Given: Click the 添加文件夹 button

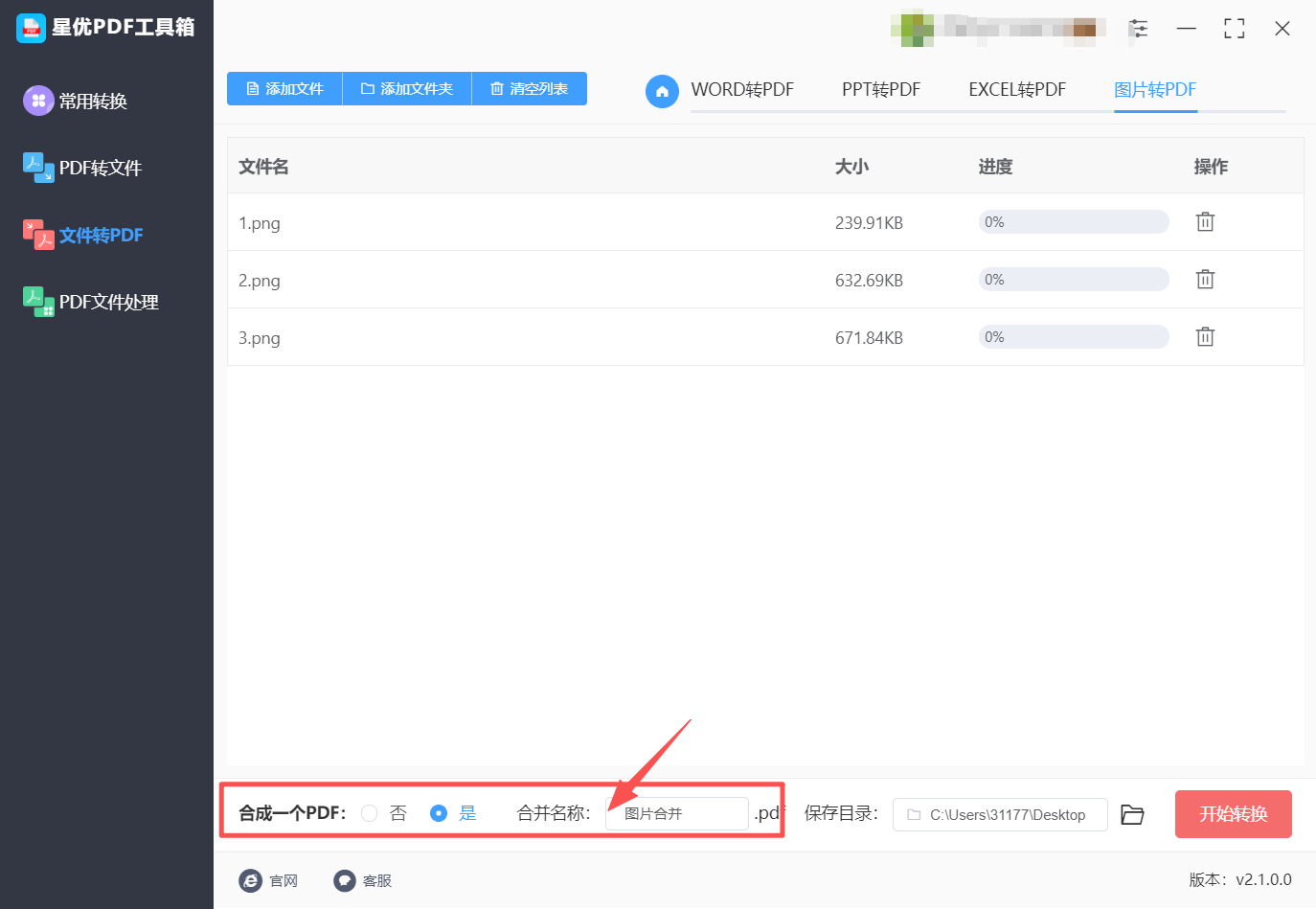Looking at the screenshot, I should click(407, 89).
